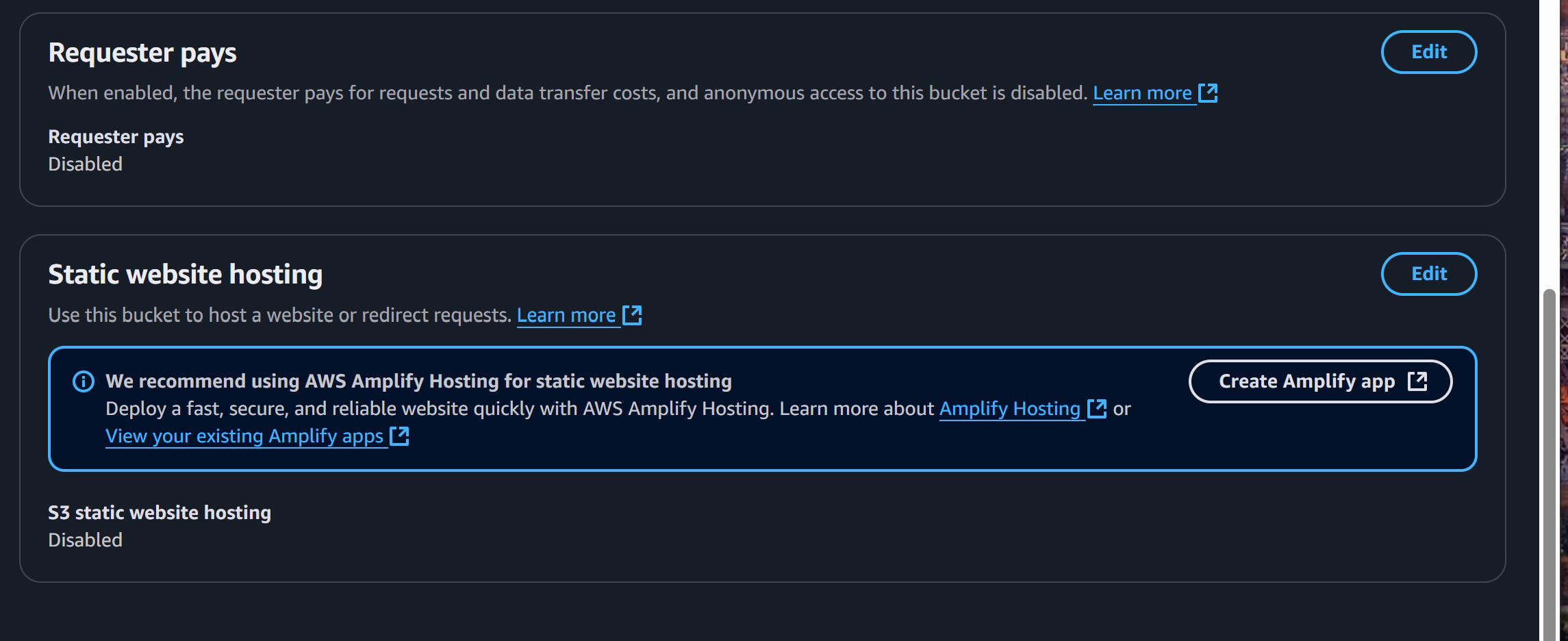Click the Requester pays section heading

tap(142, 53)
